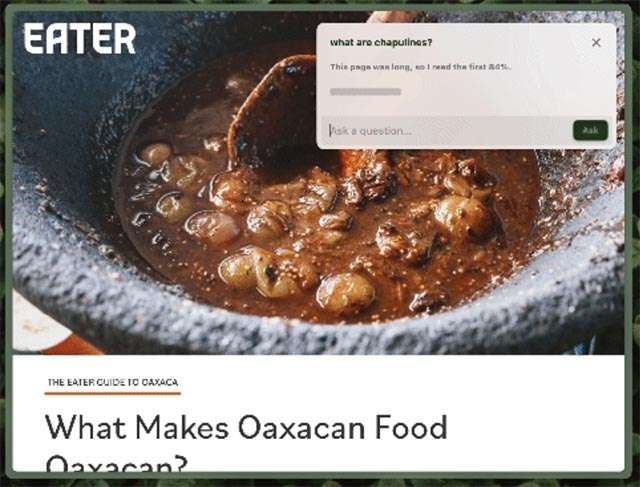Click the orange underline beneath guide label
640x487 pixels.
(x=113, y=394)
